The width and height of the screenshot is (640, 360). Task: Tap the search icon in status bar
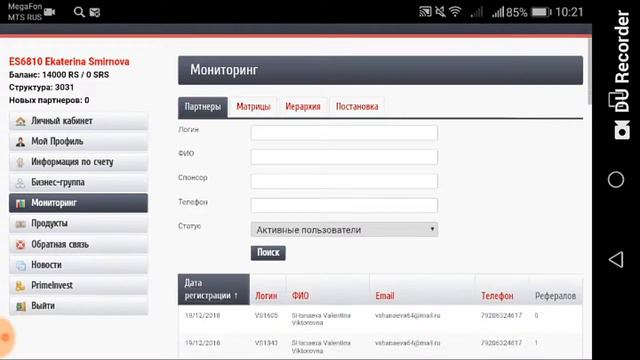pyautogui.click(x=79, y=12)
